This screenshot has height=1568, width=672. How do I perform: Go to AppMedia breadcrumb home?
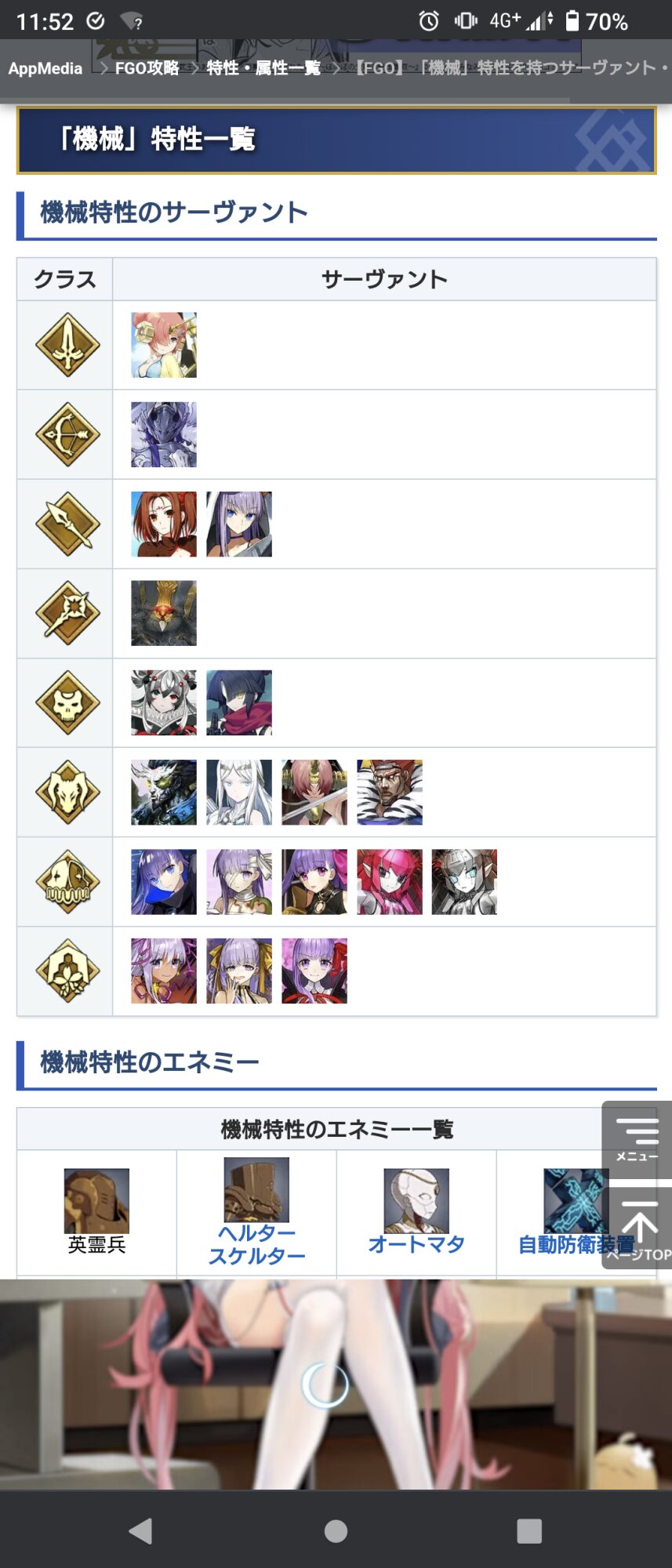tap(45, 68)
